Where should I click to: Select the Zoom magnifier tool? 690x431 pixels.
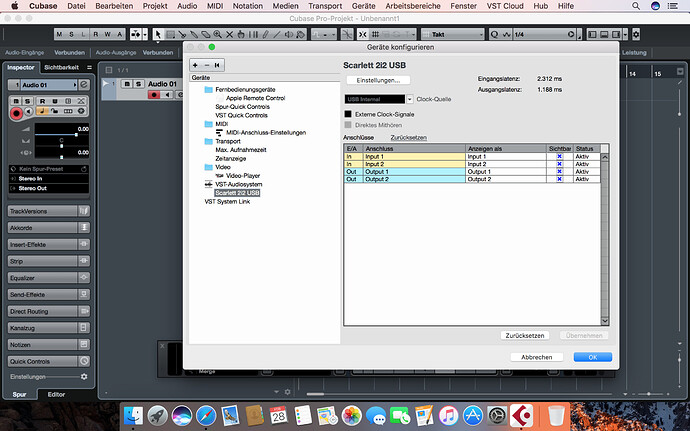coord(217,34)
